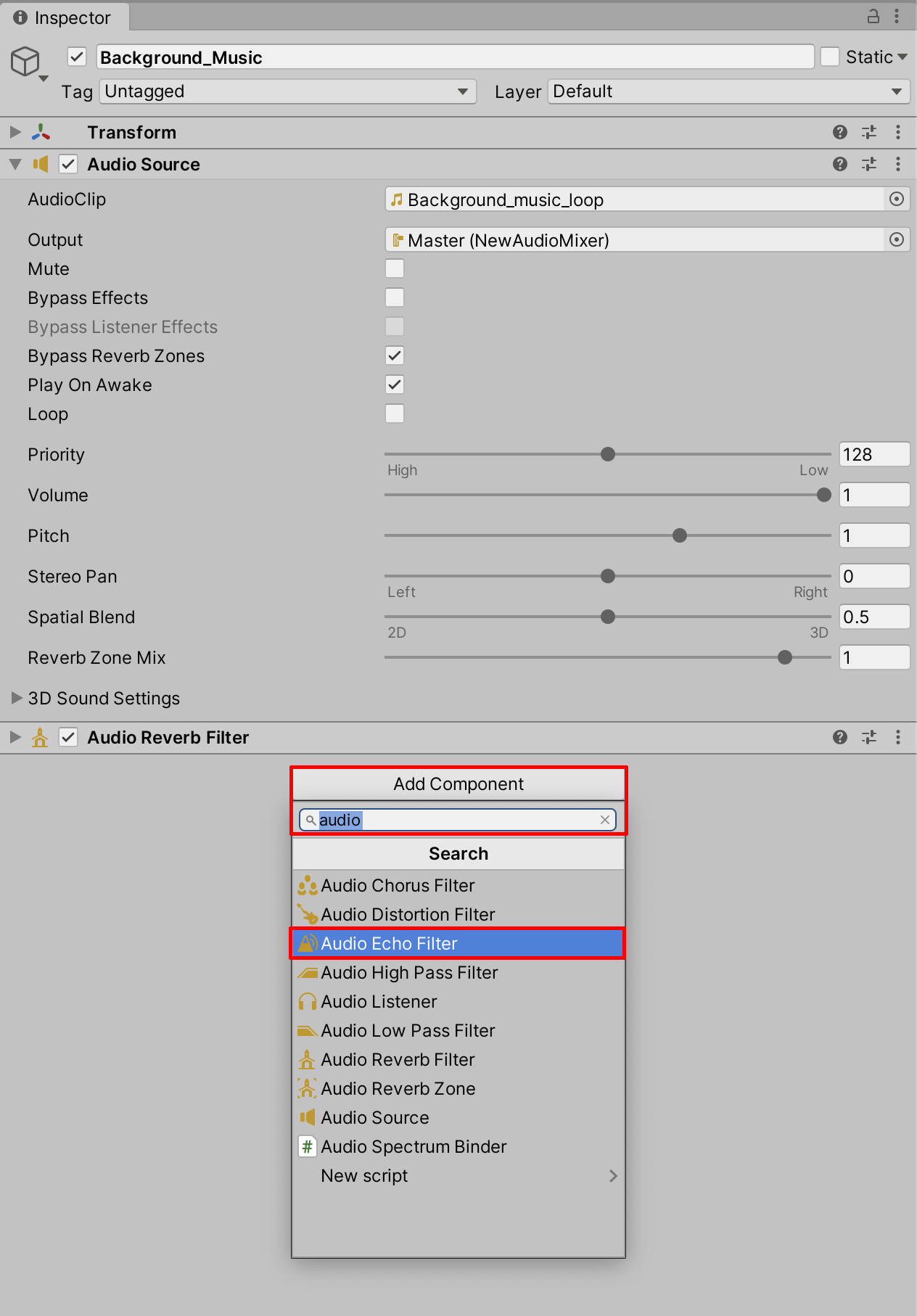
Task: Open the GameObject icon dropdown arrow
Action: coord(44,78)
